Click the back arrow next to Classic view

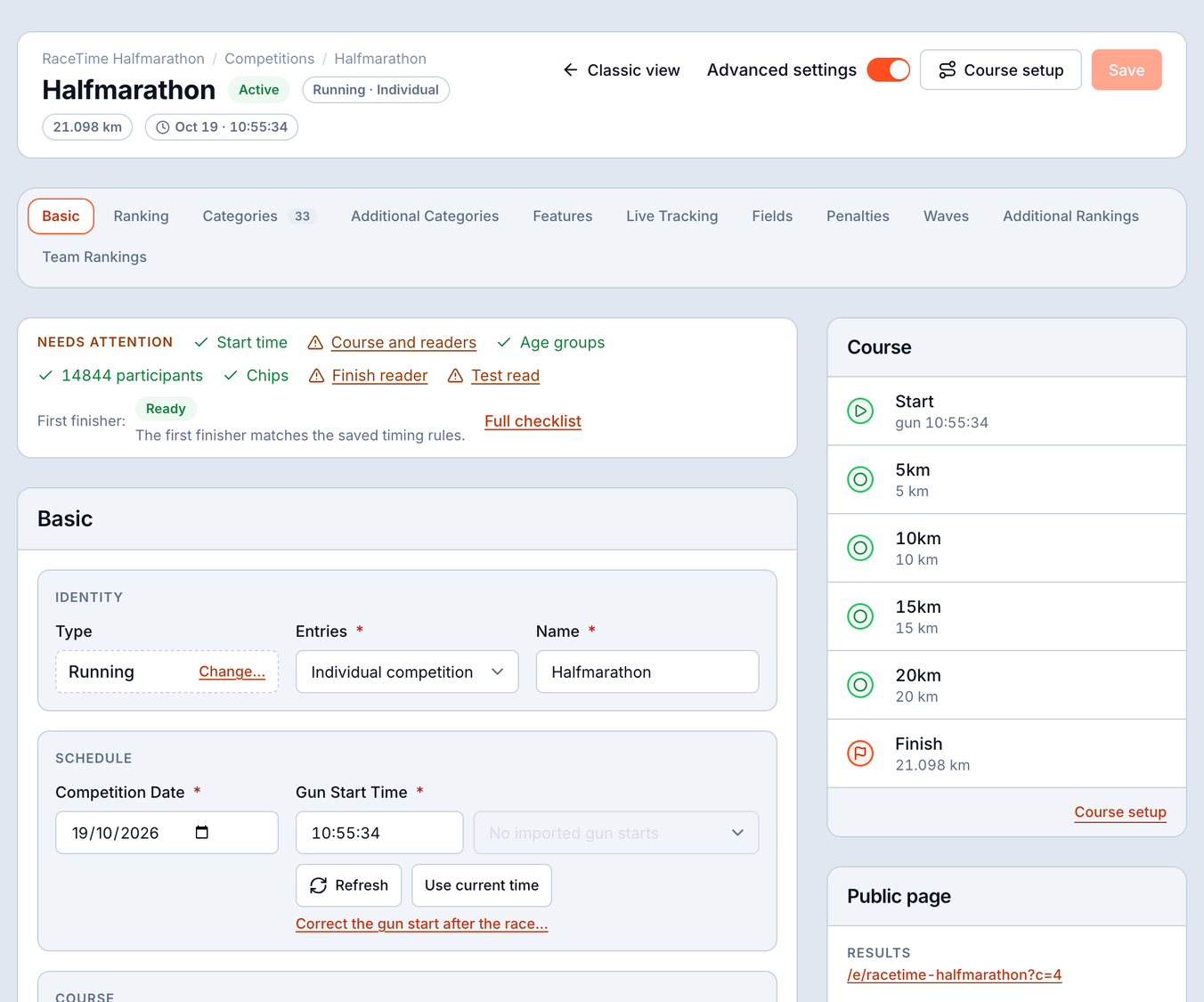coord(571,69)
